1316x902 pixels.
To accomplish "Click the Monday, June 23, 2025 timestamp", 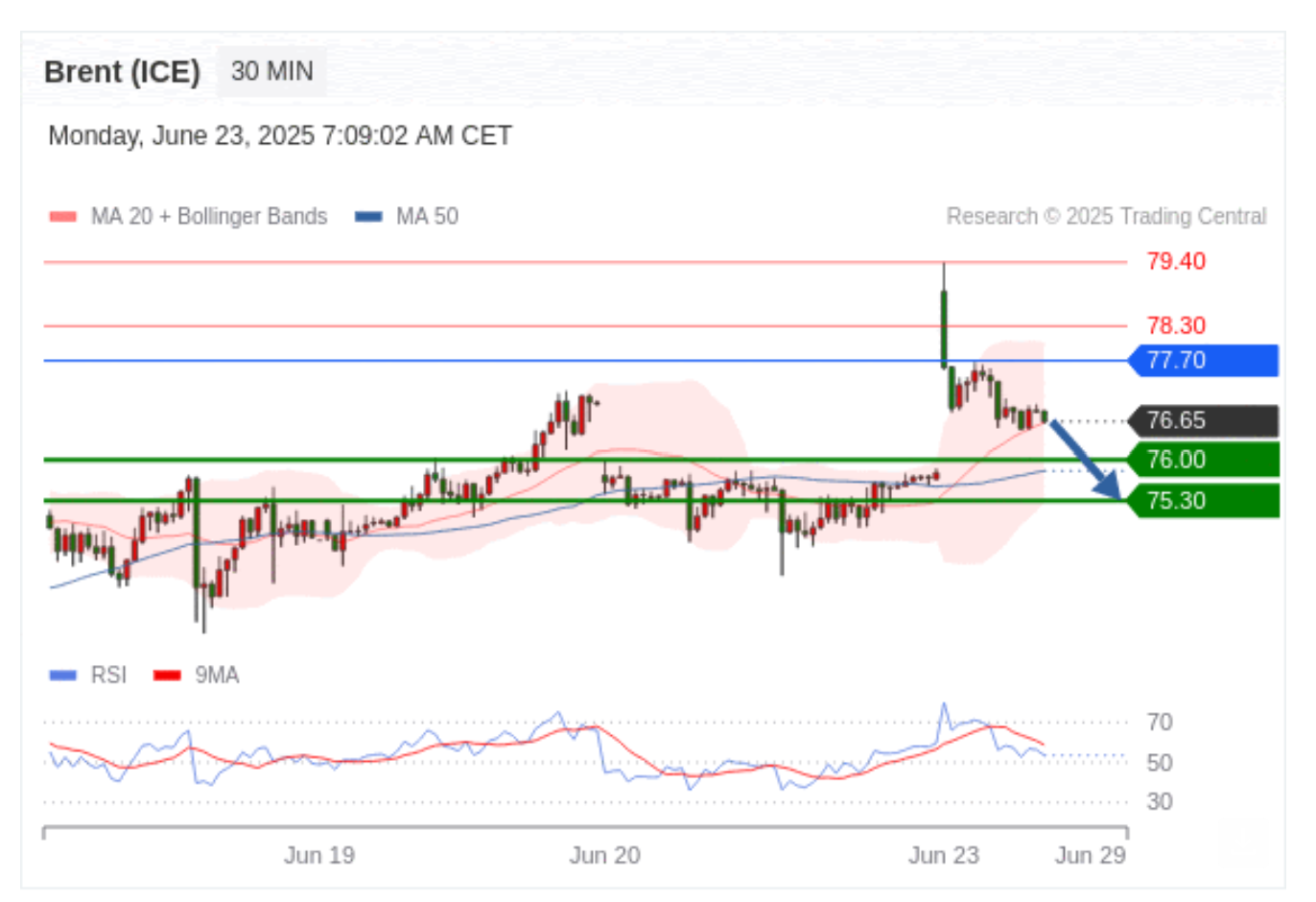I will 280,136.
